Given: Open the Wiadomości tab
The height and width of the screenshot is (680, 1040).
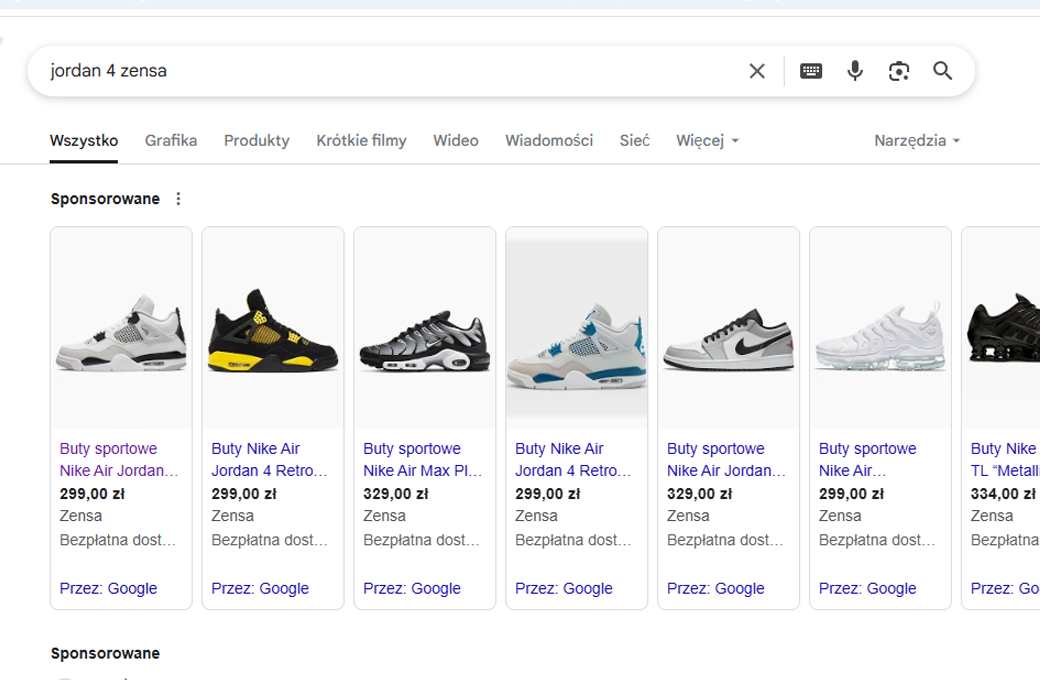Looking at the screenshot, I should tap(549, 141).
